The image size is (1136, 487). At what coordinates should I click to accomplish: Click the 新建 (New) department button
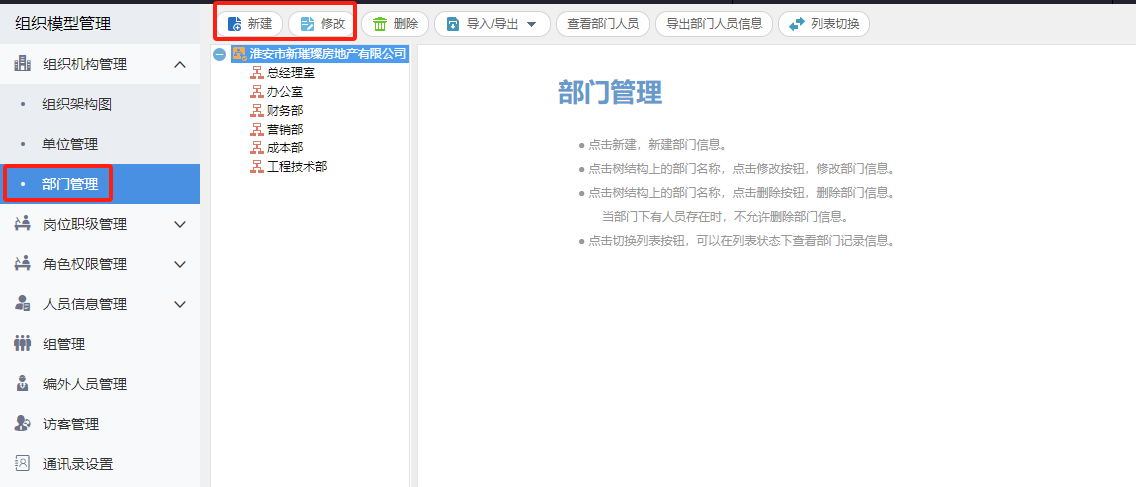pos(250,24)
